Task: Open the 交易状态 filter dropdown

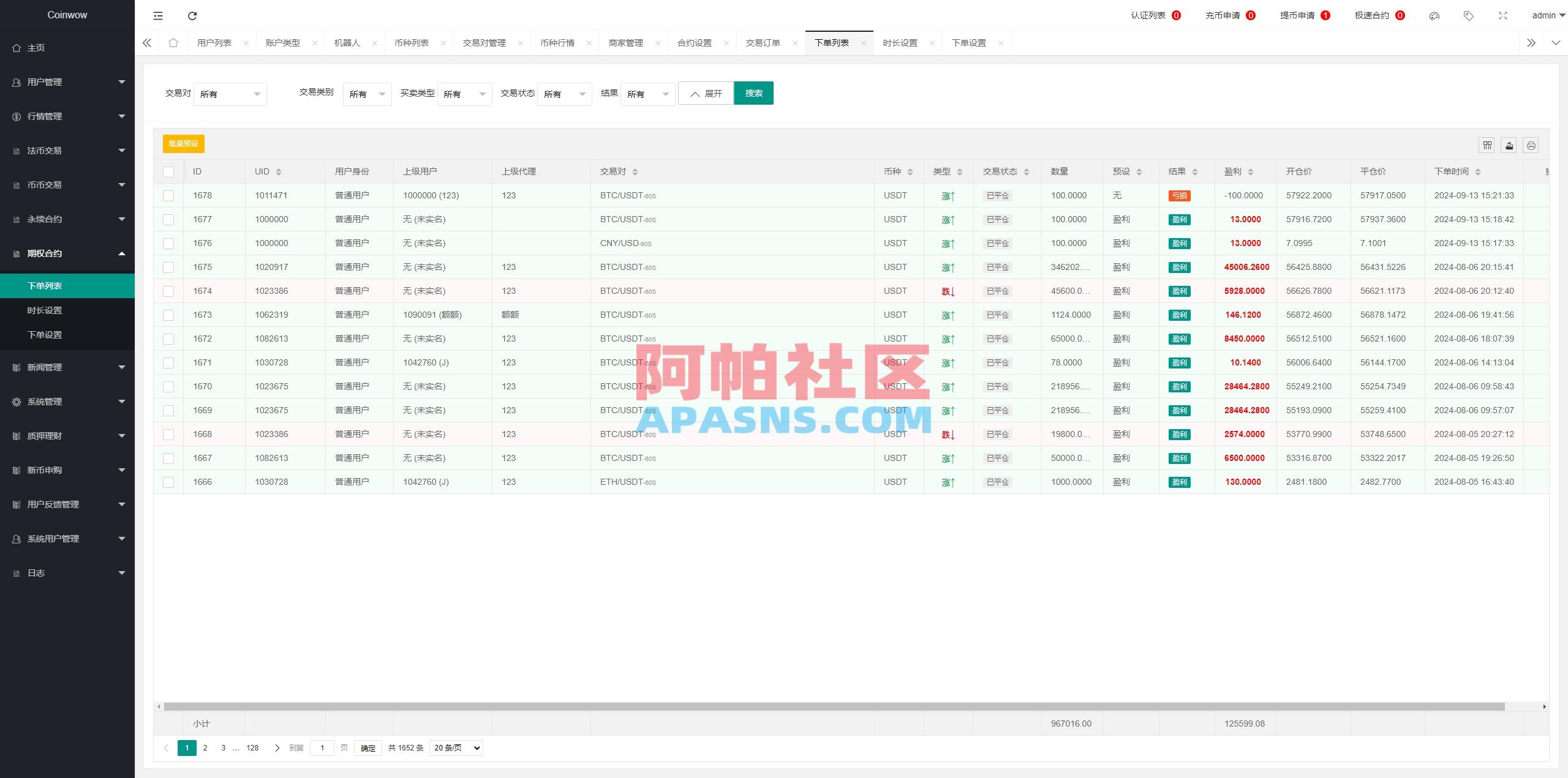Action: [565, 94]
